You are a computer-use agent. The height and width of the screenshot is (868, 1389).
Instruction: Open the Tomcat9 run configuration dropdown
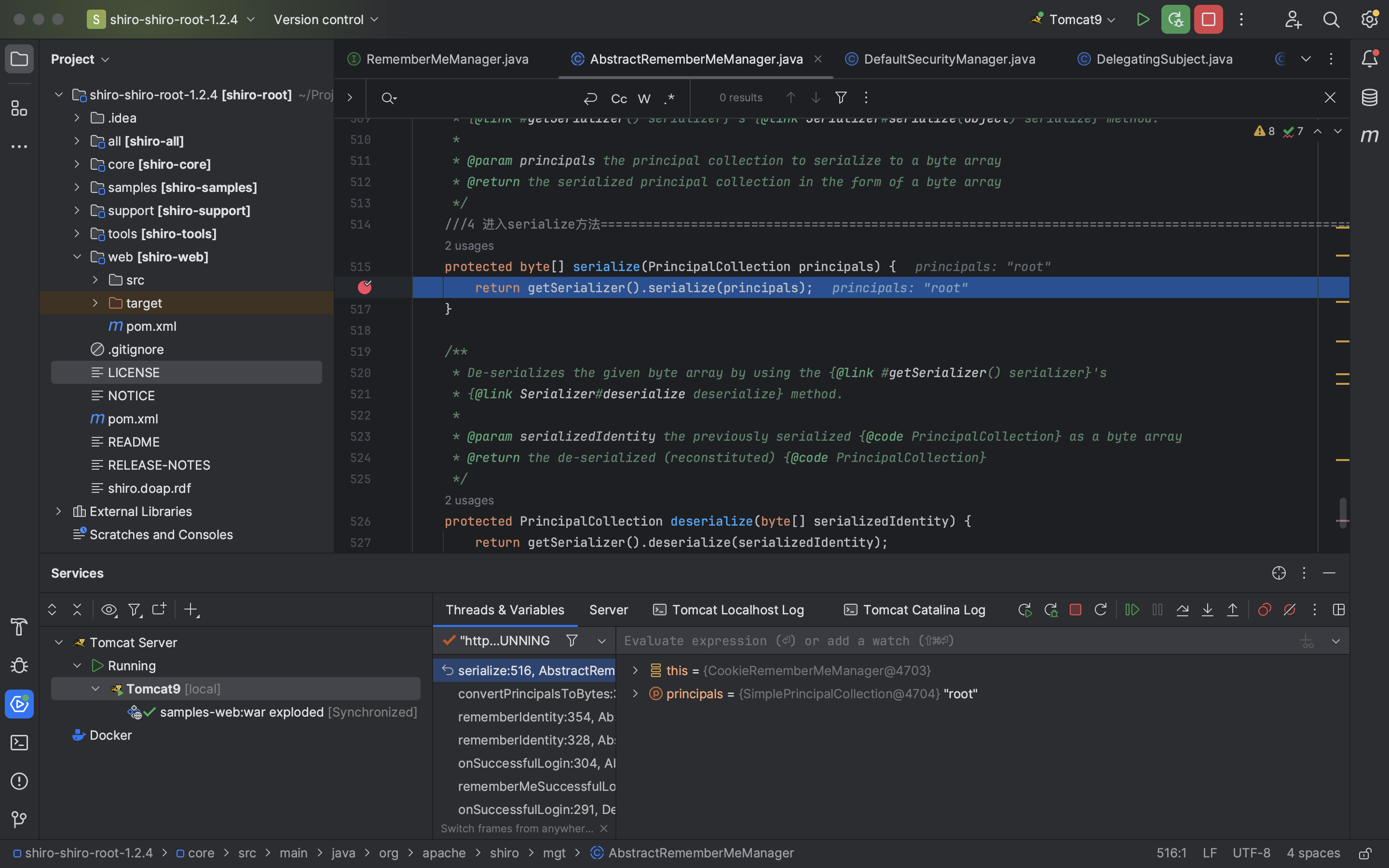tap(1074, 19)
